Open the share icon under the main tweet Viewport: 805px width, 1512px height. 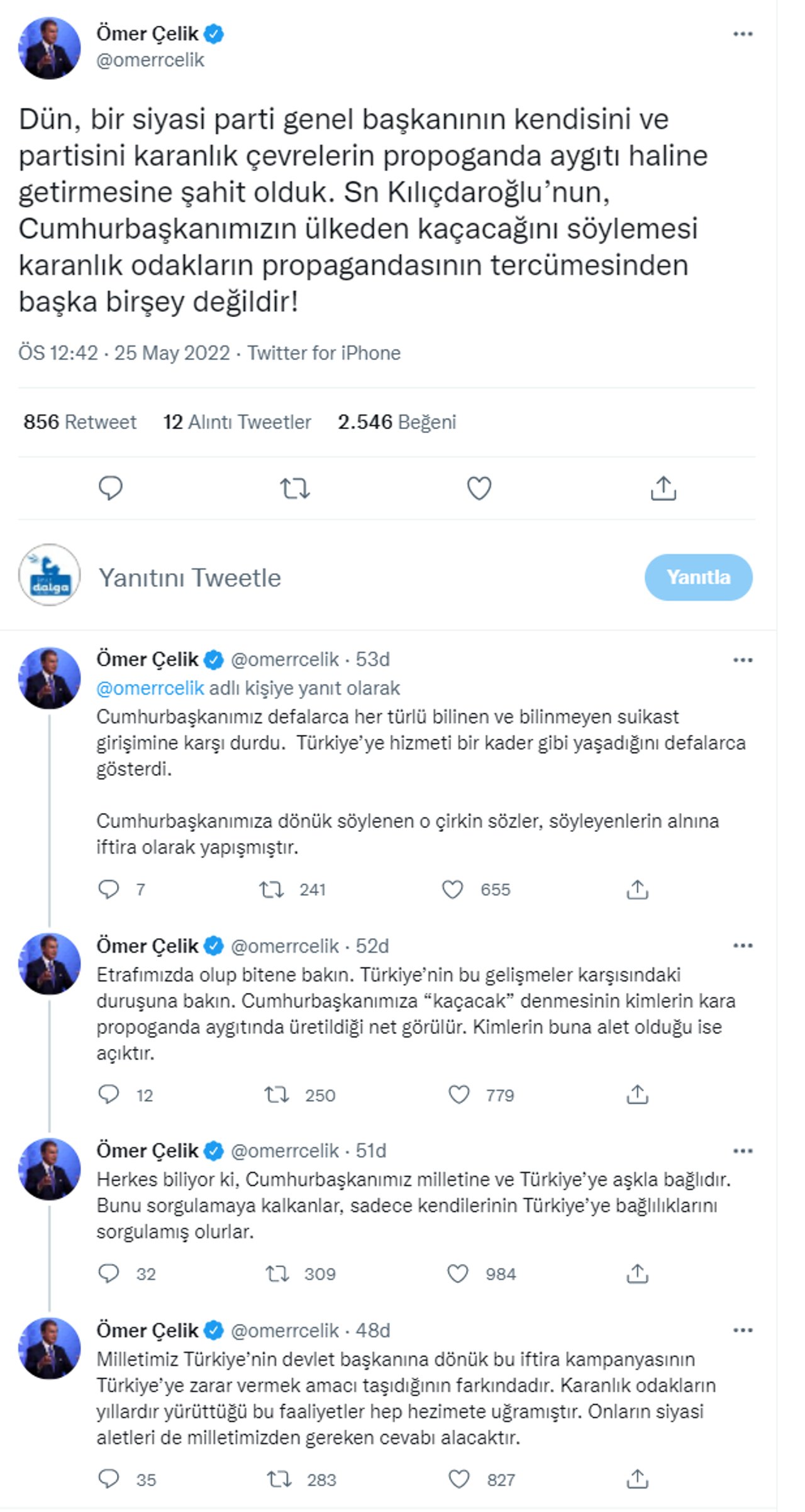tap(665, 488)
